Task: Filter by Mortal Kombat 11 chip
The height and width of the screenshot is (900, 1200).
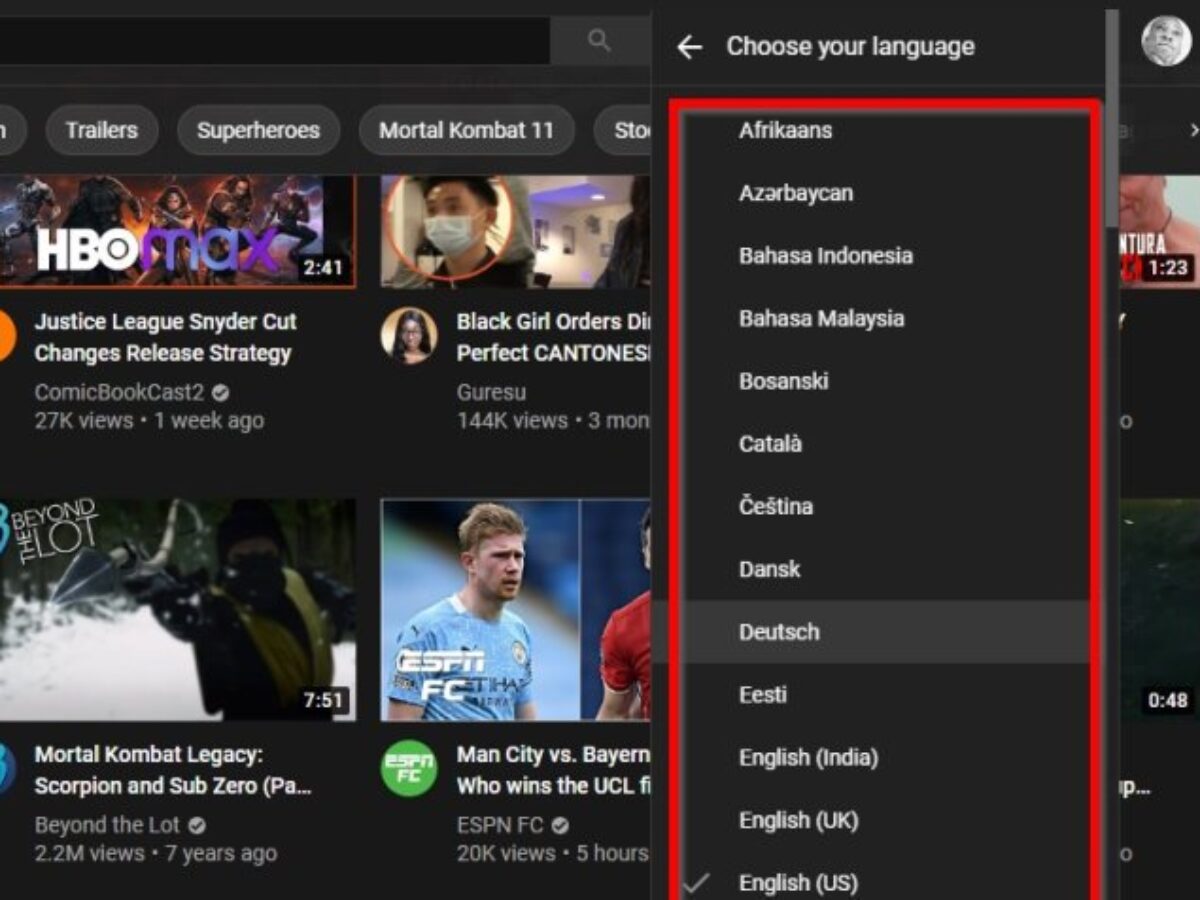Action: [x=466, y=130]
